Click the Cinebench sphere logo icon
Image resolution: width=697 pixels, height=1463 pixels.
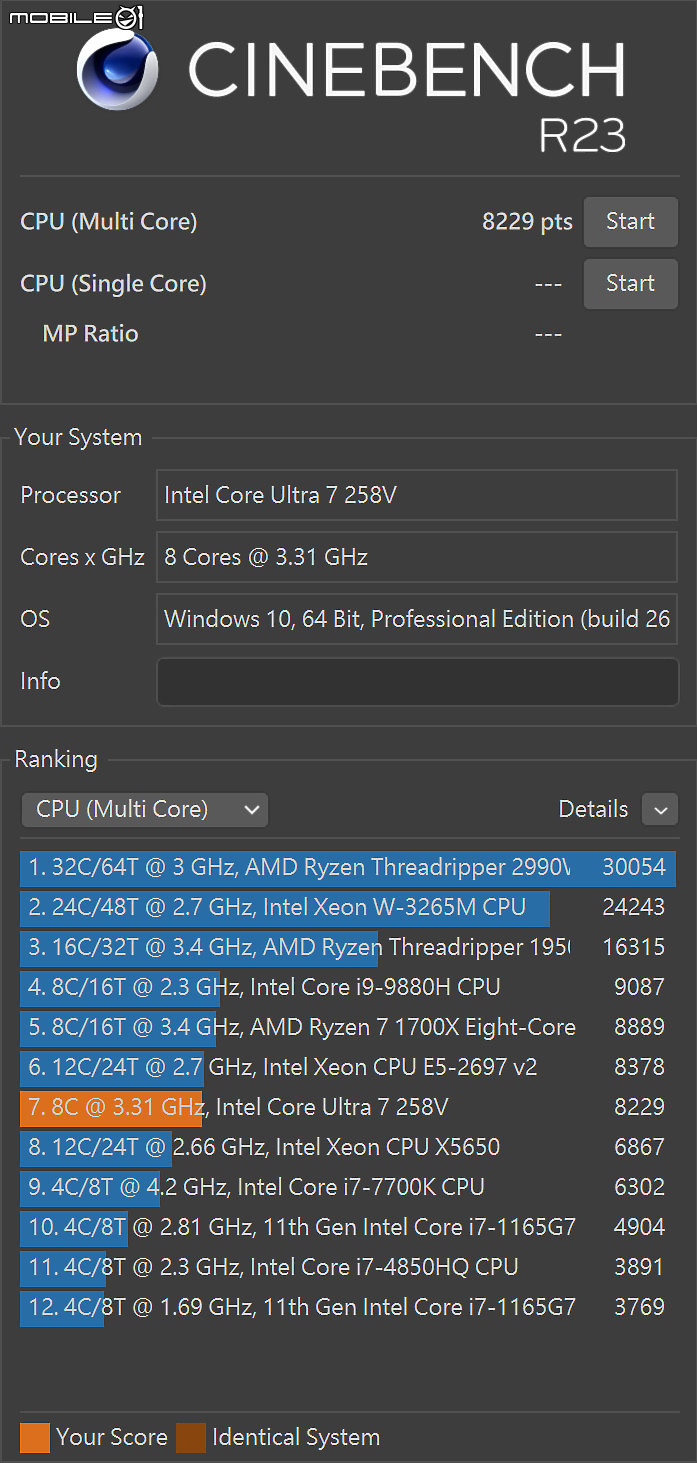pyautogui.click(x=118, y=71)
